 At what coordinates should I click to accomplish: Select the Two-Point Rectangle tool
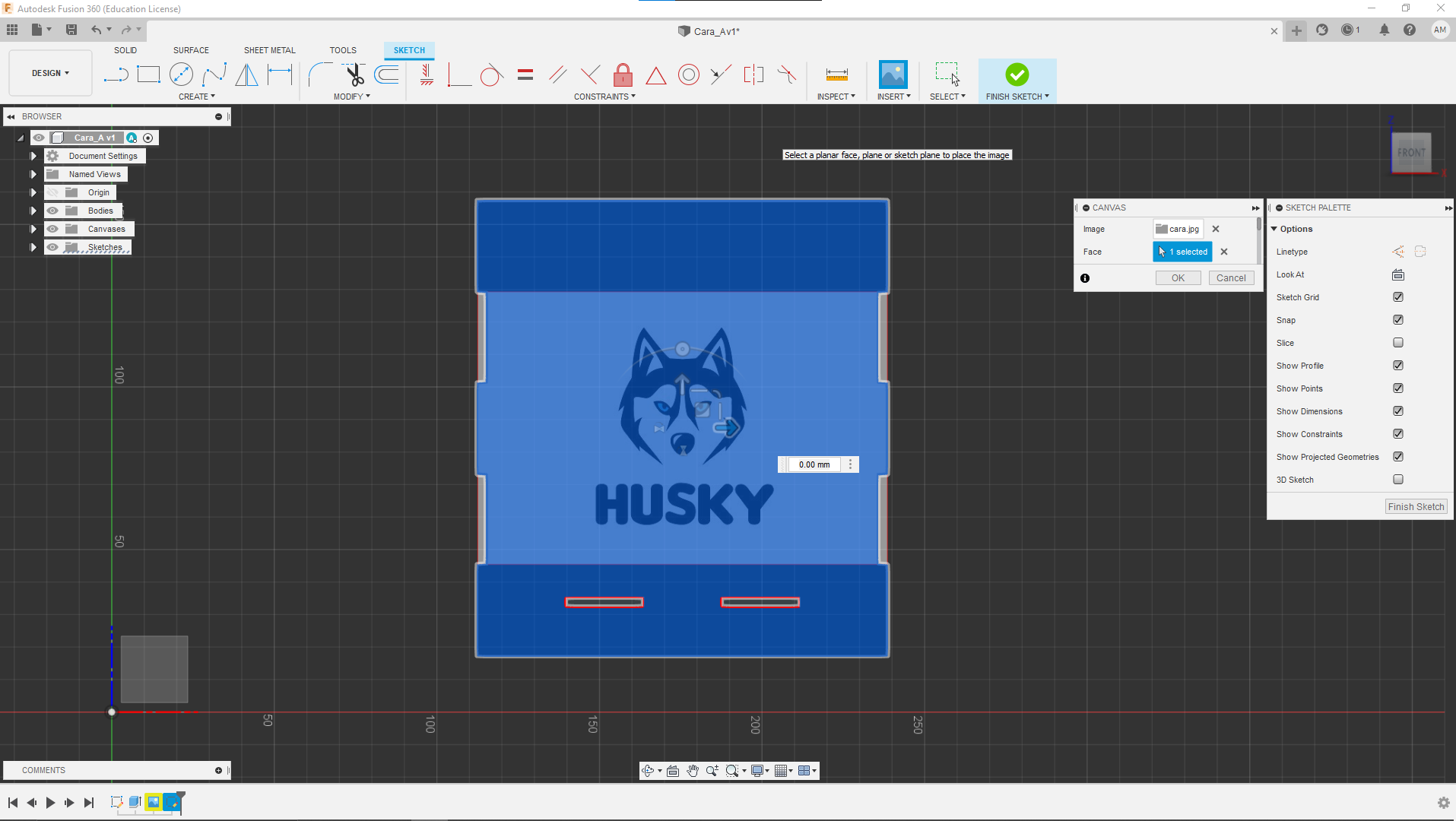(x=148, y=74)
